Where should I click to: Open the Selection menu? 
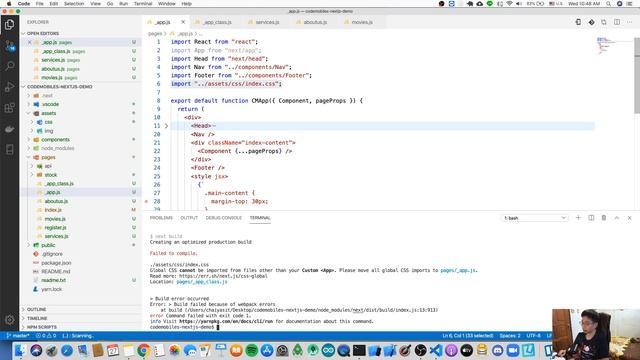tap(74, 4)
